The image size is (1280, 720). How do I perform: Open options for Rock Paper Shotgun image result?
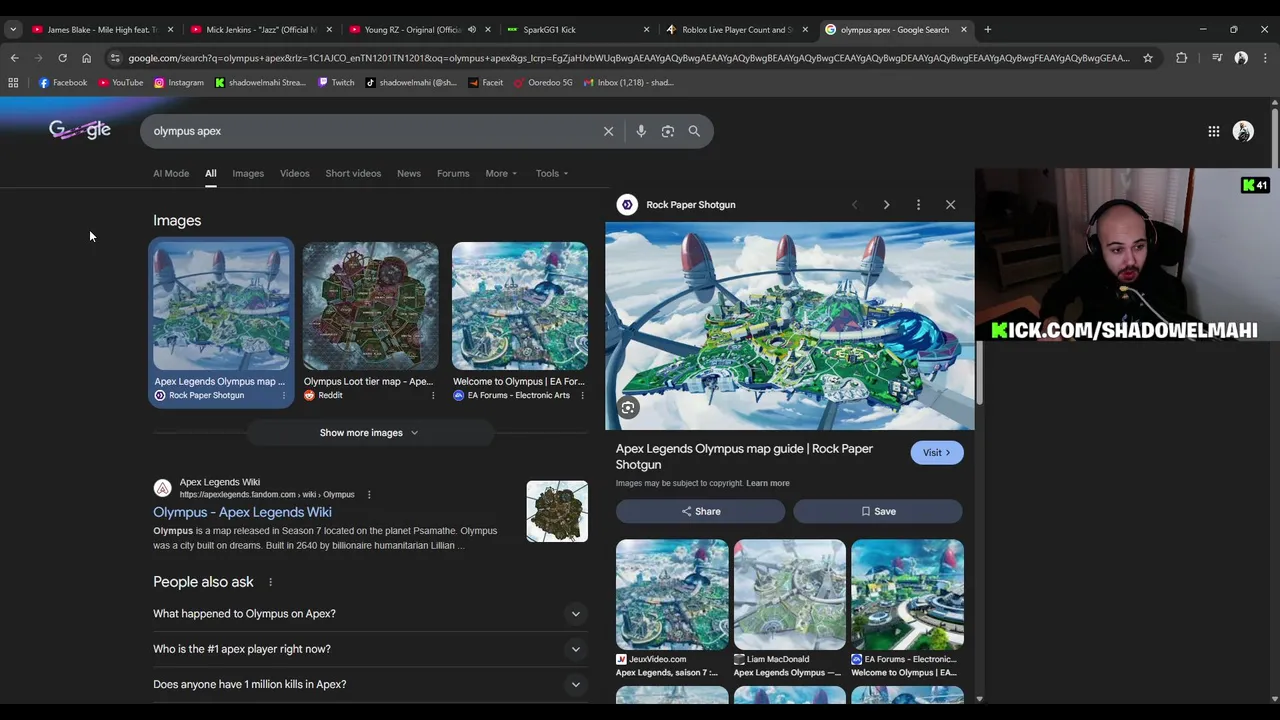point(283,395)
